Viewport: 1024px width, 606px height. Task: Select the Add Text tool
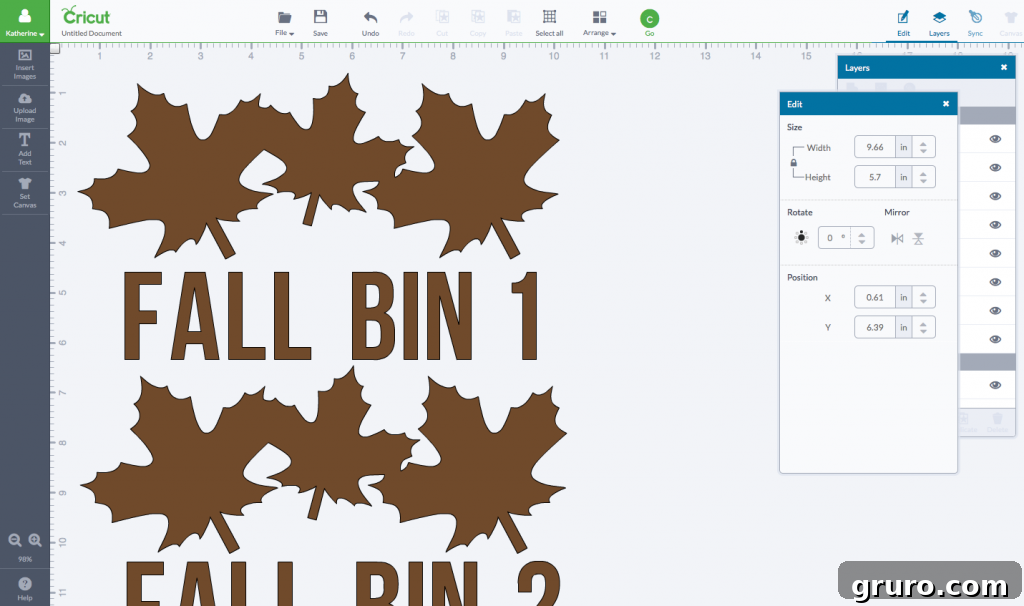(25, 150)
